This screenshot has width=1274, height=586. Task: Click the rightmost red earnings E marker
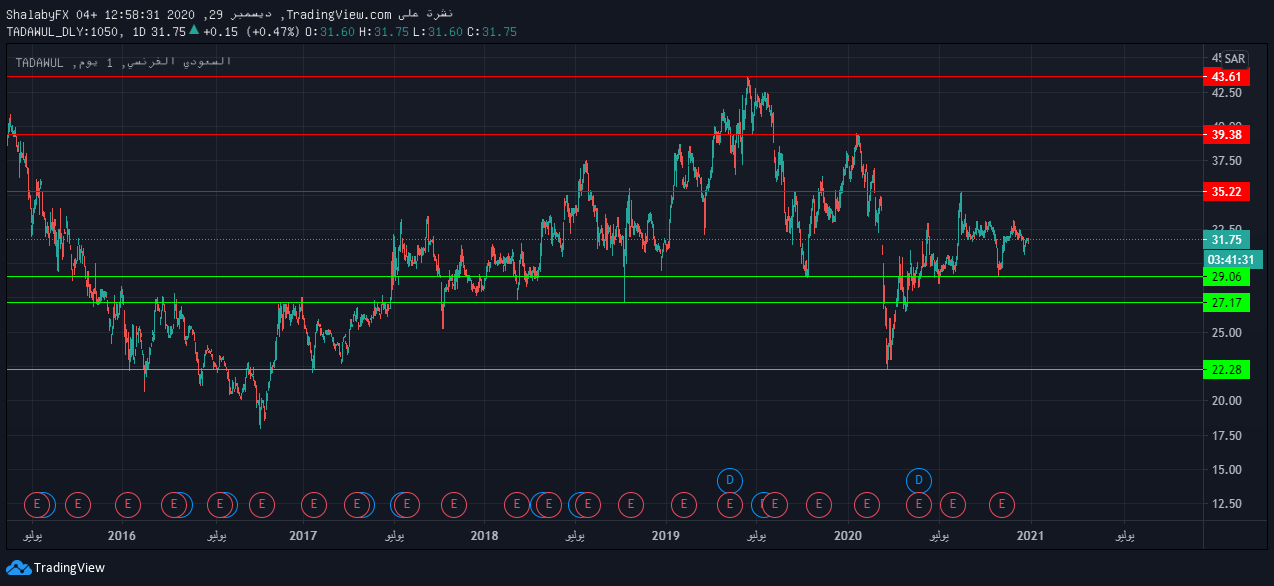(x=1002, y=505)
